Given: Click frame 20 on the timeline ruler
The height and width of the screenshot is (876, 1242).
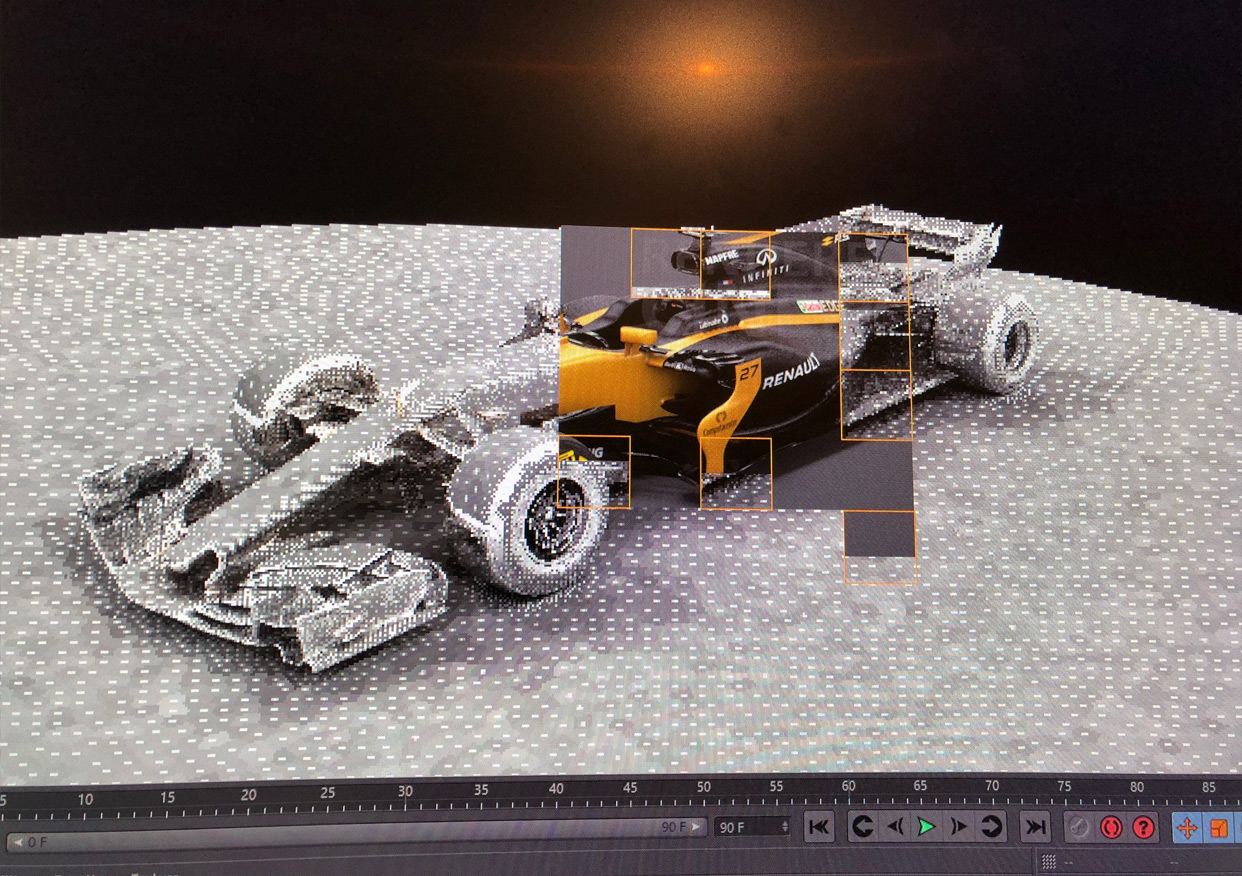Looking at the screenshot, I should (248, 795).
